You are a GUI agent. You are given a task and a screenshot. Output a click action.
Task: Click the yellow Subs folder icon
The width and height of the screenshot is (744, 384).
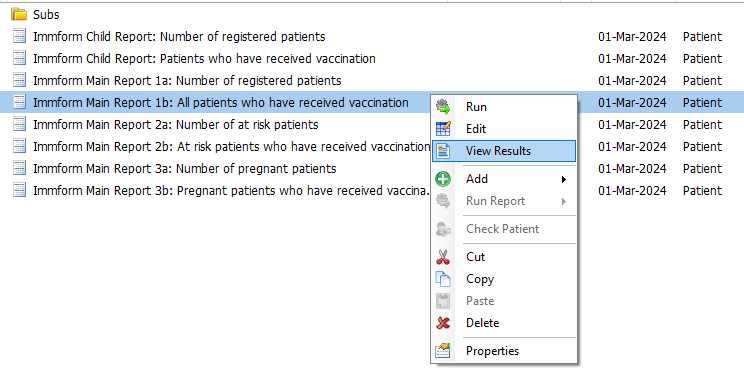point(19,14)
